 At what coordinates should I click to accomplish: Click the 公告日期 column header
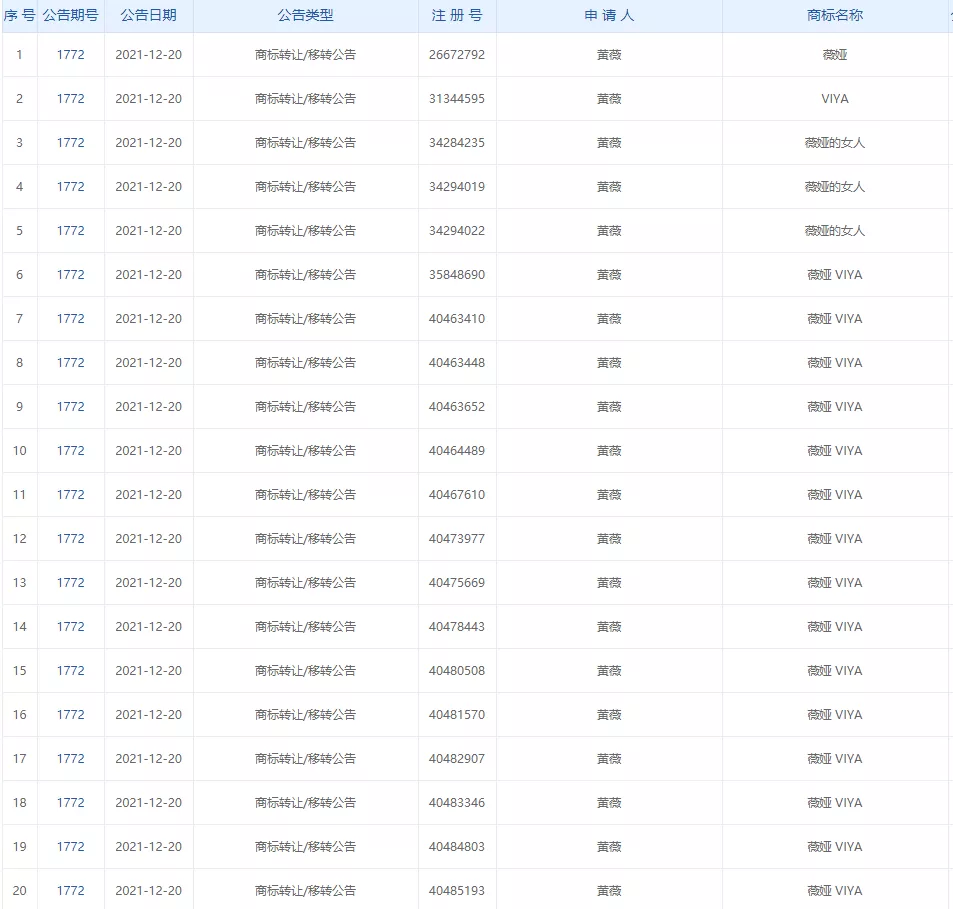tap(148, 15)
